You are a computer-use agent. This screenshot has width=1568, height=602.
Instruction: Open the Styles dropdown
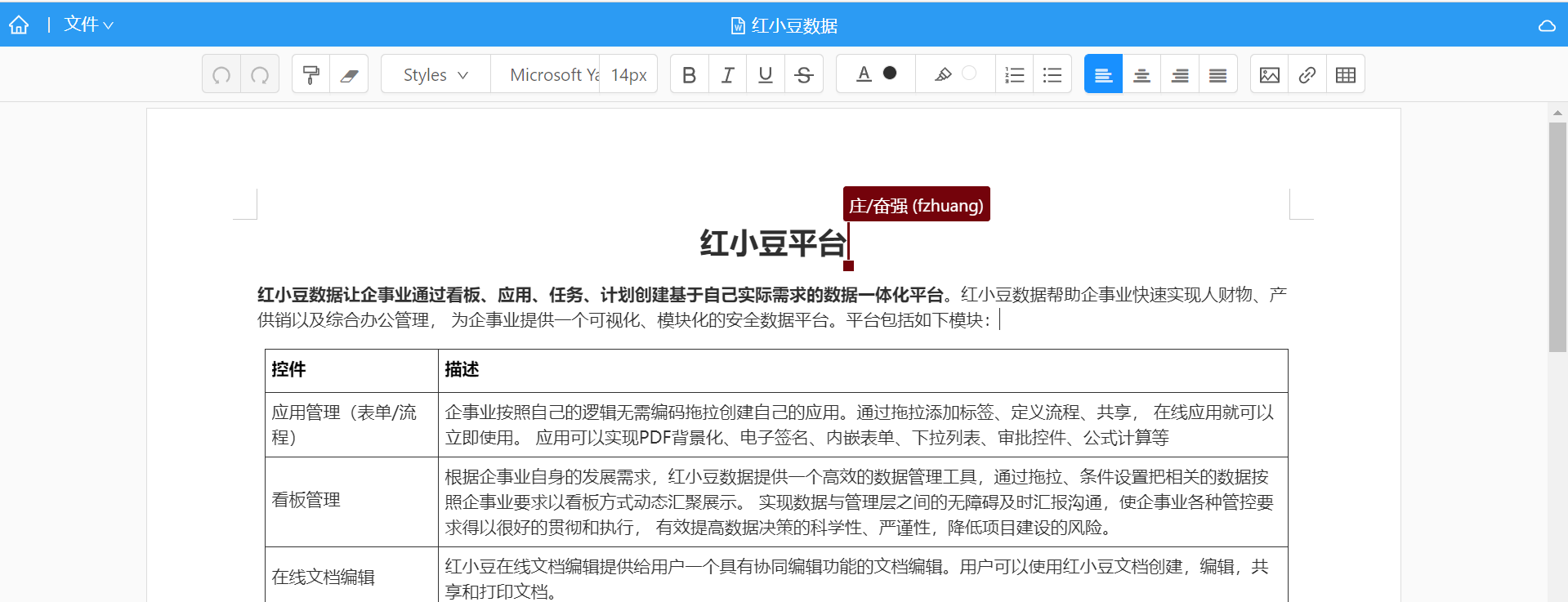[436, 75]
